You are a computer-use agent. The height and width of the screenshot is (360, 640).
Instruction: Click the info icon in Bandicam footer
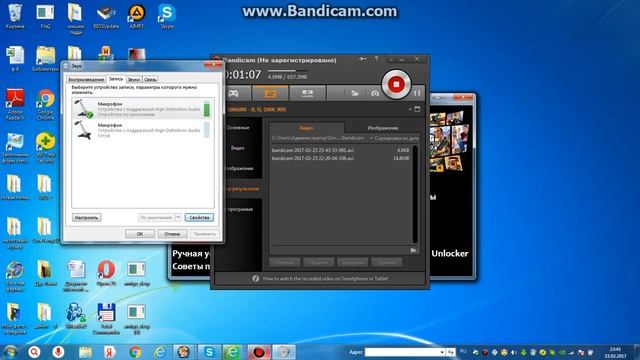(x=256, y=279)
